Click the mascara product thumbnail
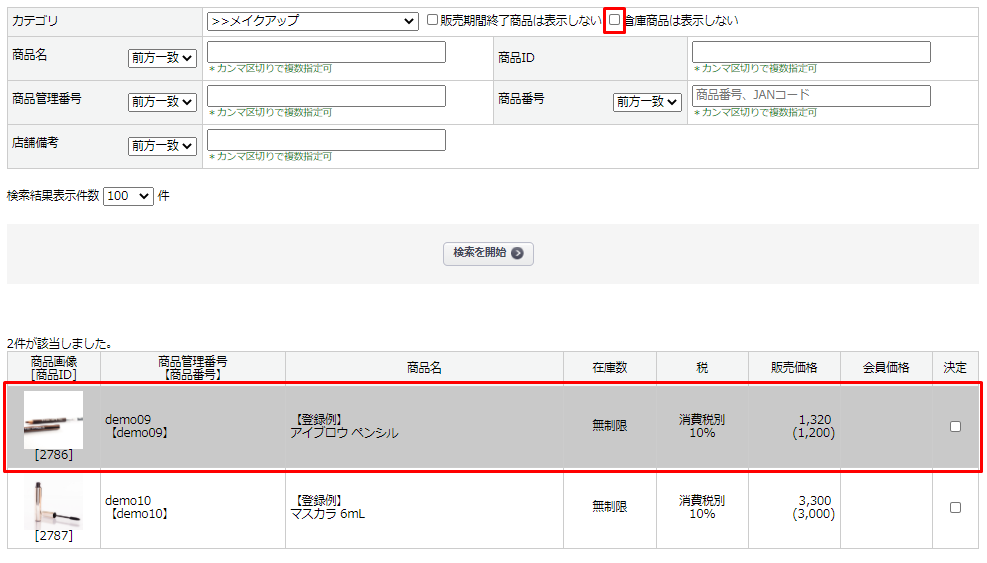The height and width of the screenshot is (563, 987). pyautogui.click(x=53, y=502)
